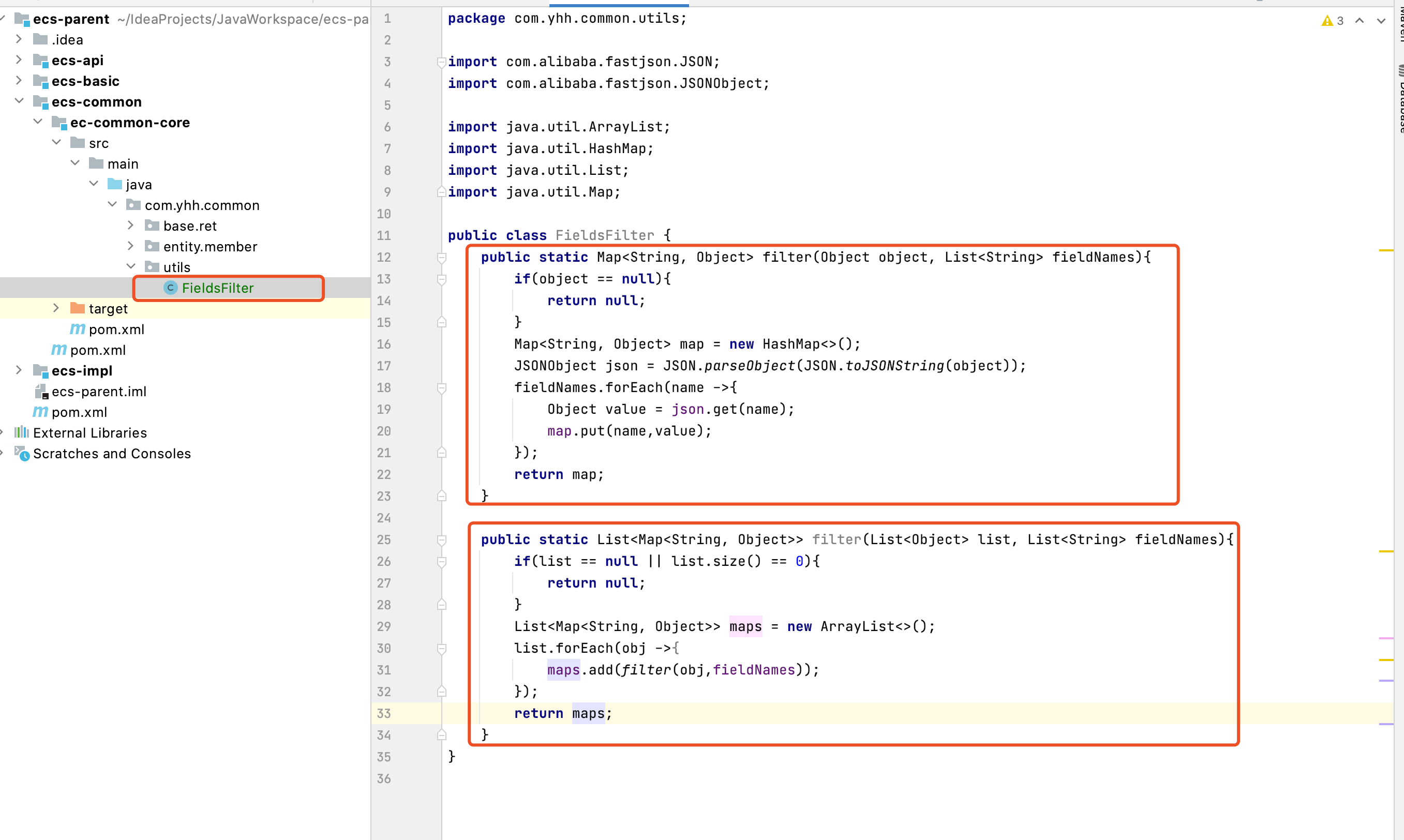This screenshot has width=1404, height=840.
Task: Click the FieldsFilter class icon in tree
Action: pos(170,288)
